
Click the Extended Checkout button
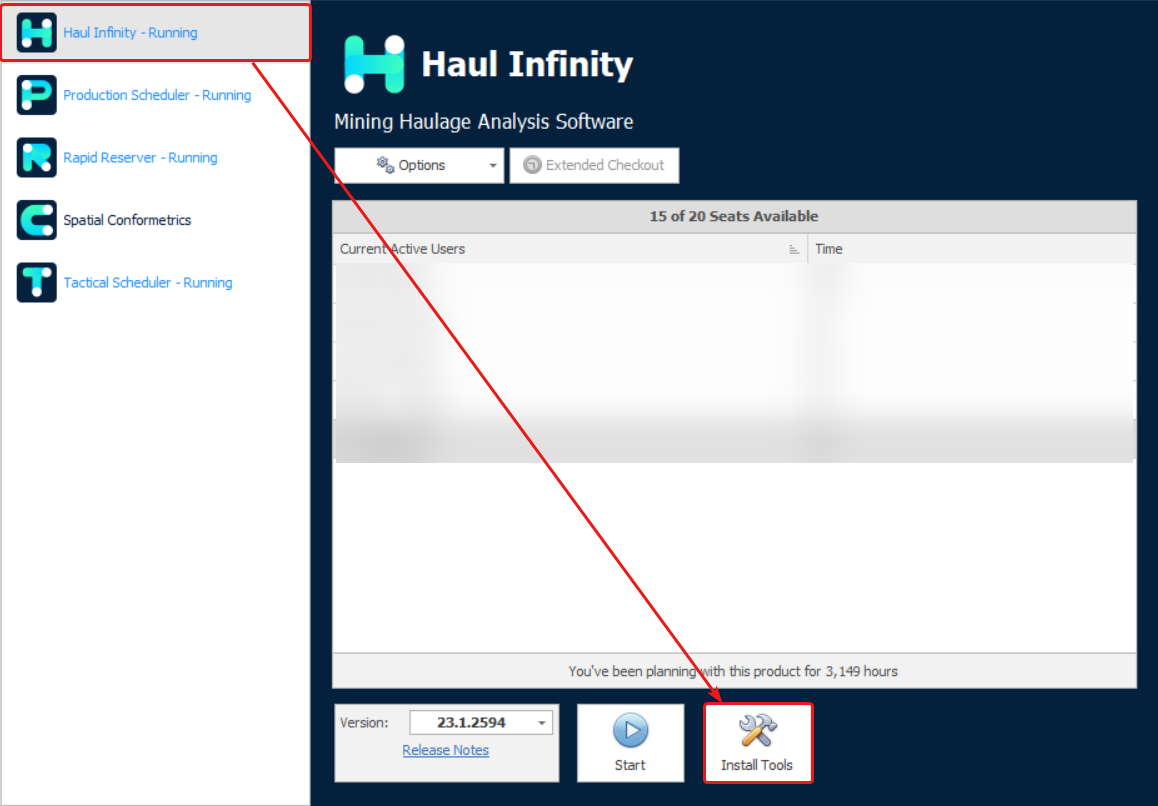[x=595, y=165]
